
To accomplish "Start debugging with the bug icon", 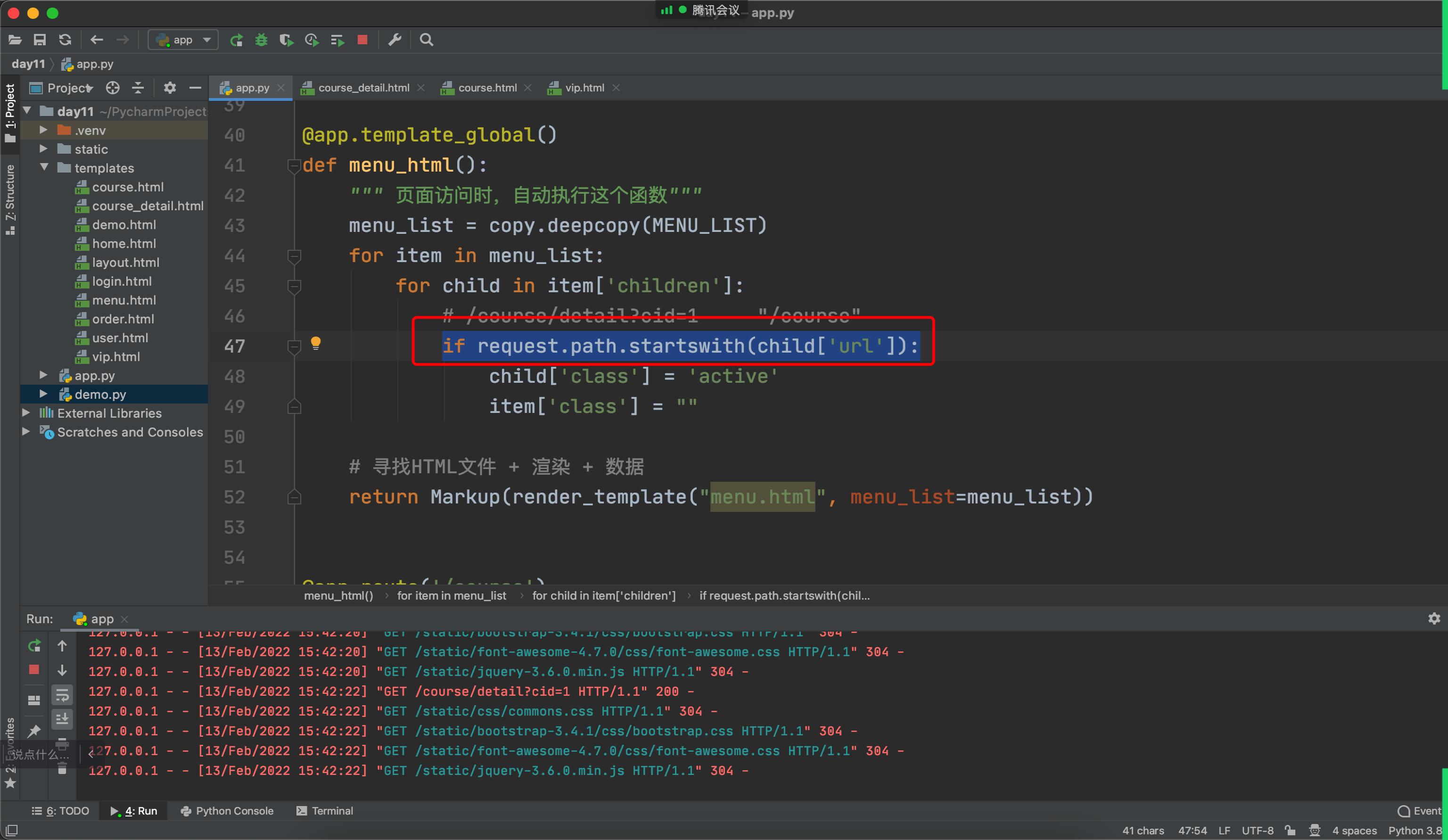I will pos(262,40).
